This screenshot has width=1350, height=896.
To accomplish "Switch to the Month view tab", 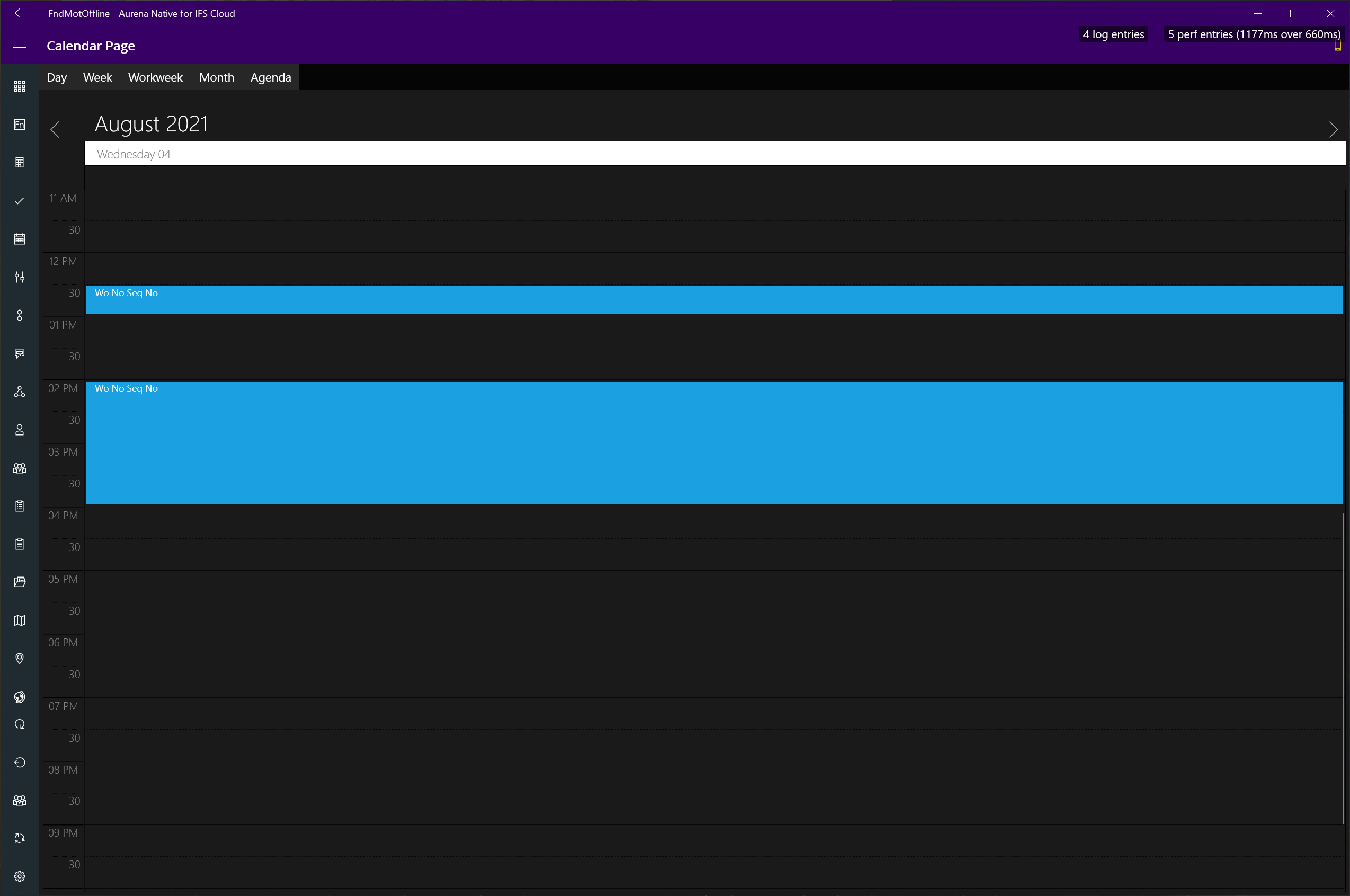I will click(217, 77).
